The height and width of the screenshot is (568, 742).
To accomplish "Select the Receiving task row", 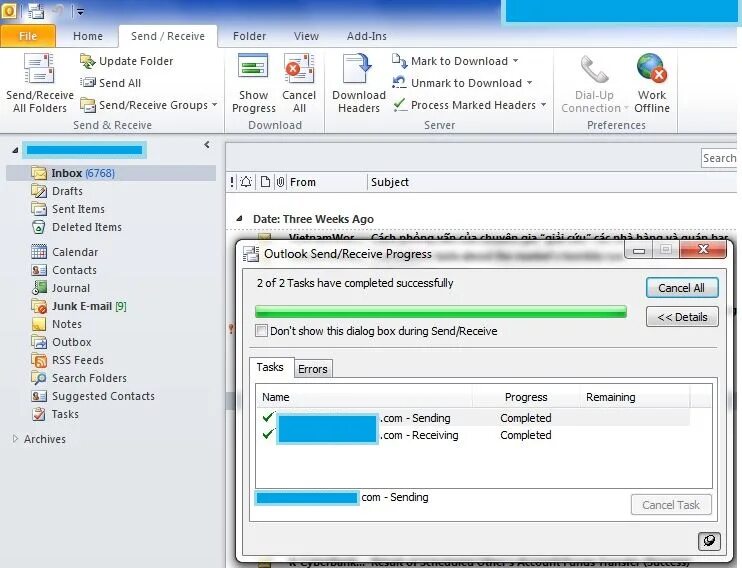I will tap(473, 435).
